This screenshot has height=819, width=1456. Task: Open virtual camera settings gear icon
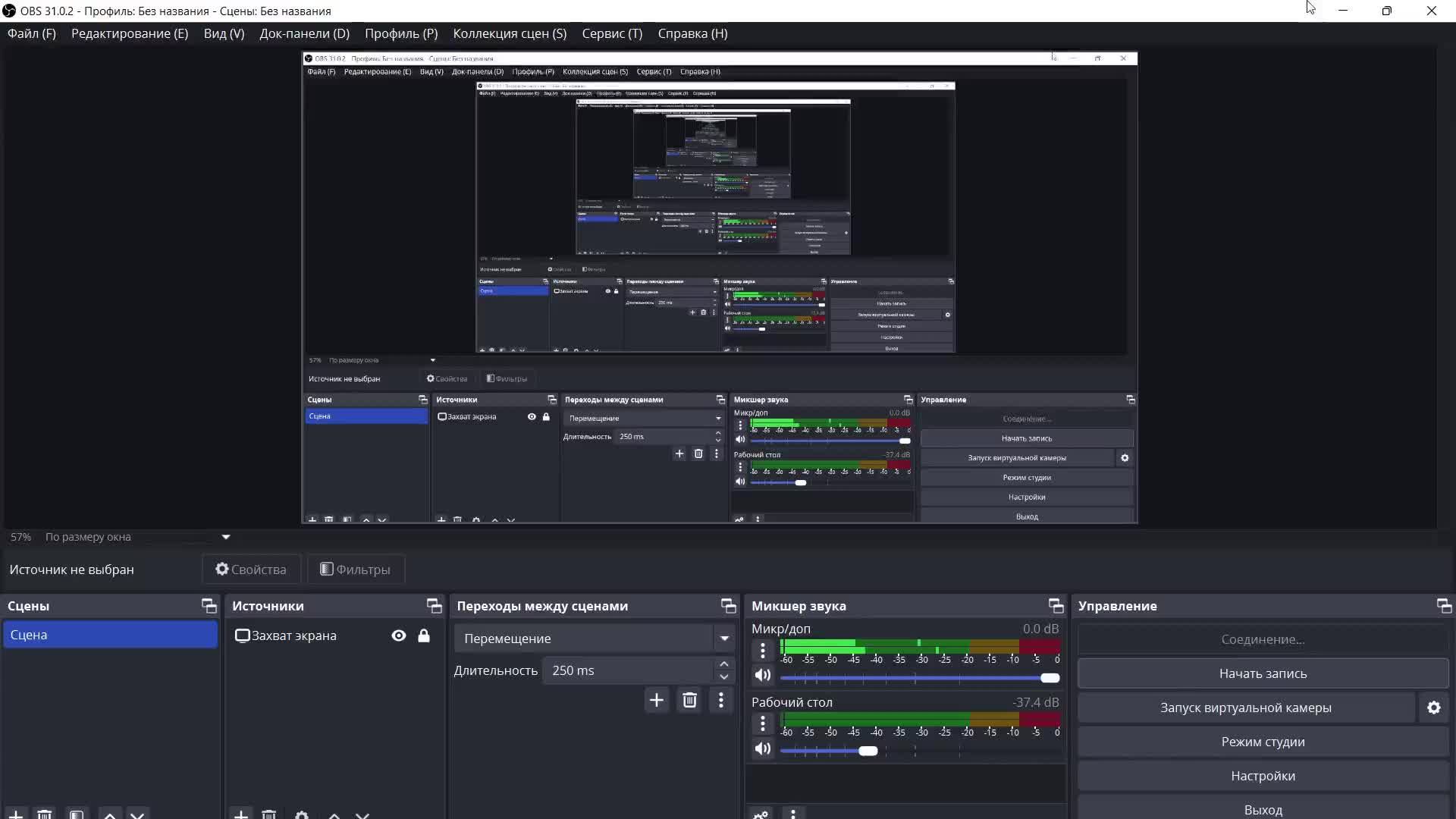pyautogui.click(x=1433, y=708)
